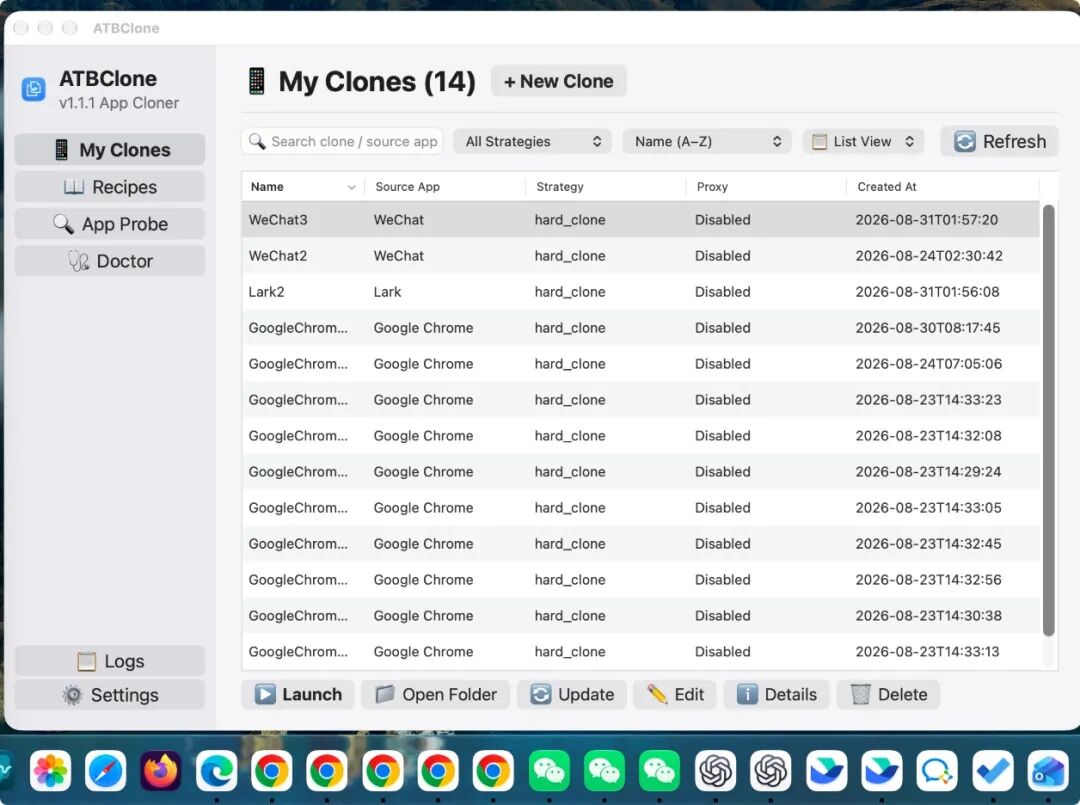The height and width of the screenshot is (805, 1080).
Task: Click the 2026-08-31T01:56:08 created date cell
Action: click(927, 291)
